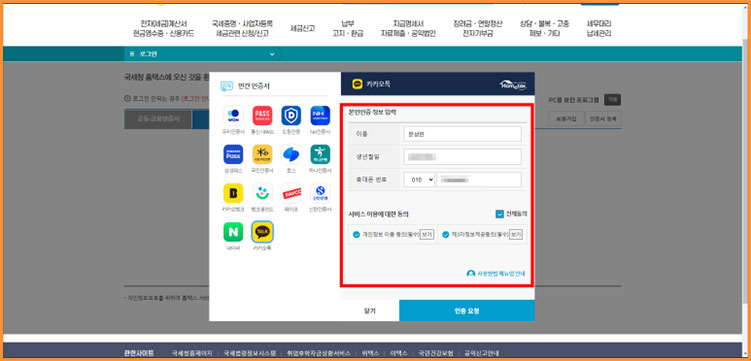Image resolution: width=751 pixels, height=361 pixels.
Task: Click the phone number input field
Action: (x=478, y=180)
